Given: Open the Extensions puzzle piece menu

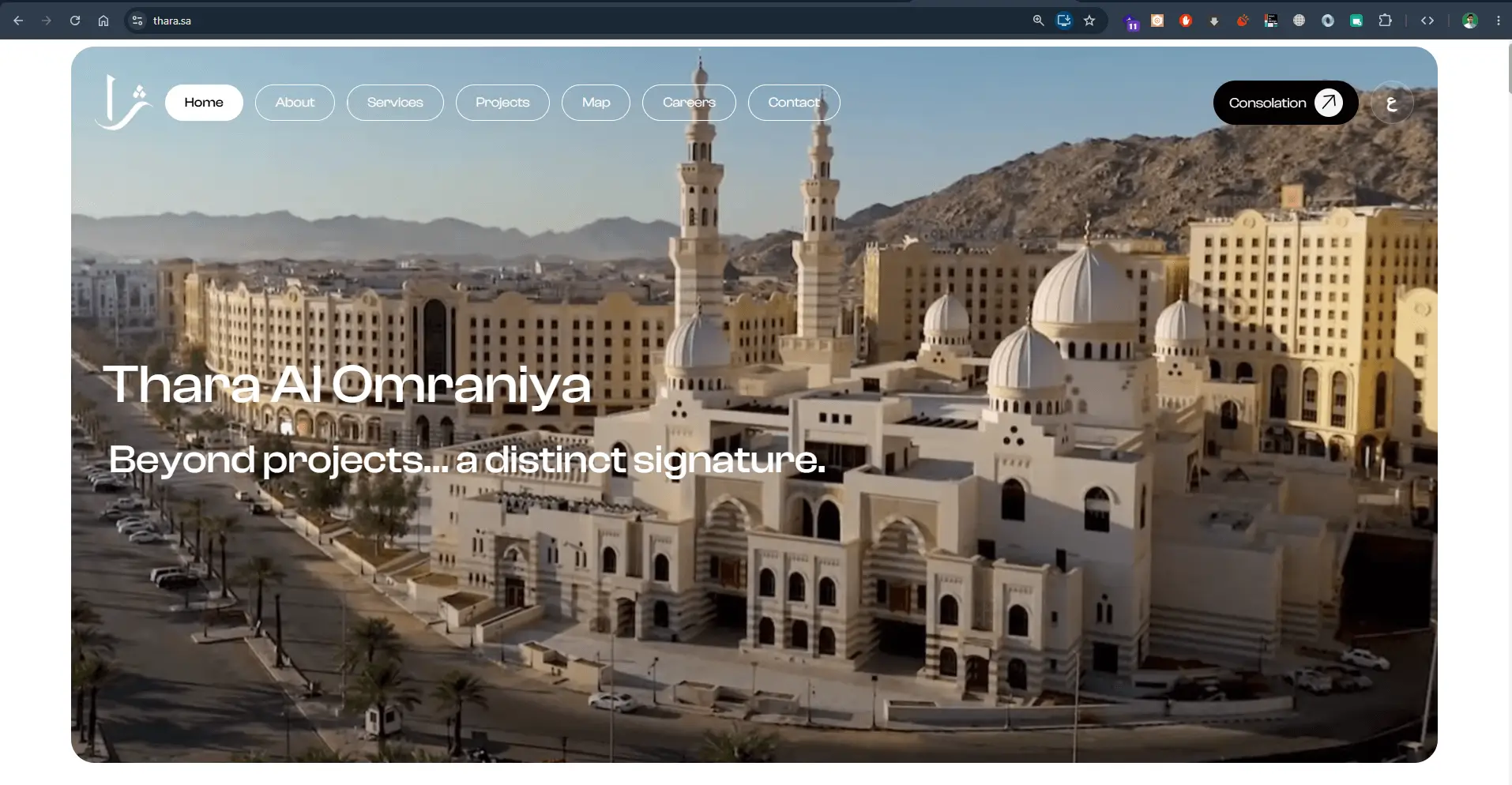Looking at the screenshot, I should pyautogui.click(x=1385, y=21).
